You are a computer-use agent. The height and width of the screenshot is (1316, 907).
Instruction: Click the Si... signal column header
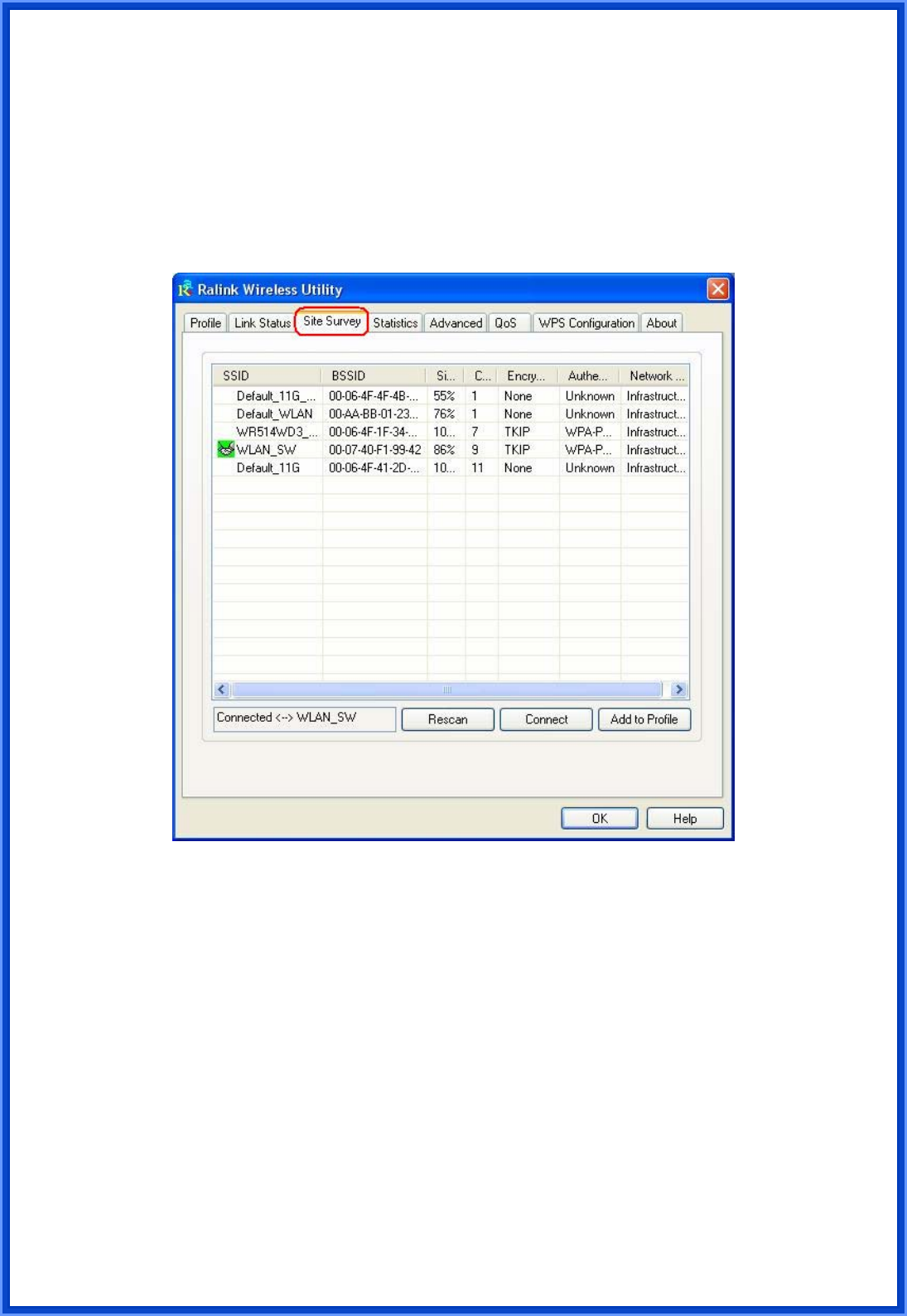(x=446, y=375)
